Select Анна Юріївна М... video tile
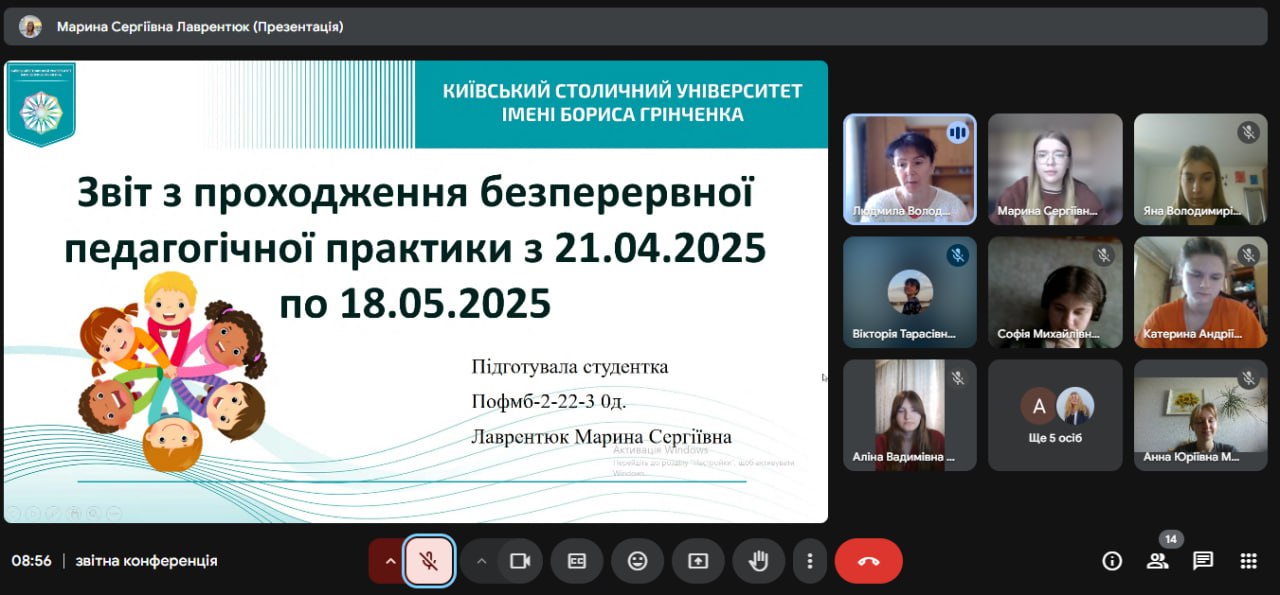The image size is (1280, 595). [x=1201, y=415]
